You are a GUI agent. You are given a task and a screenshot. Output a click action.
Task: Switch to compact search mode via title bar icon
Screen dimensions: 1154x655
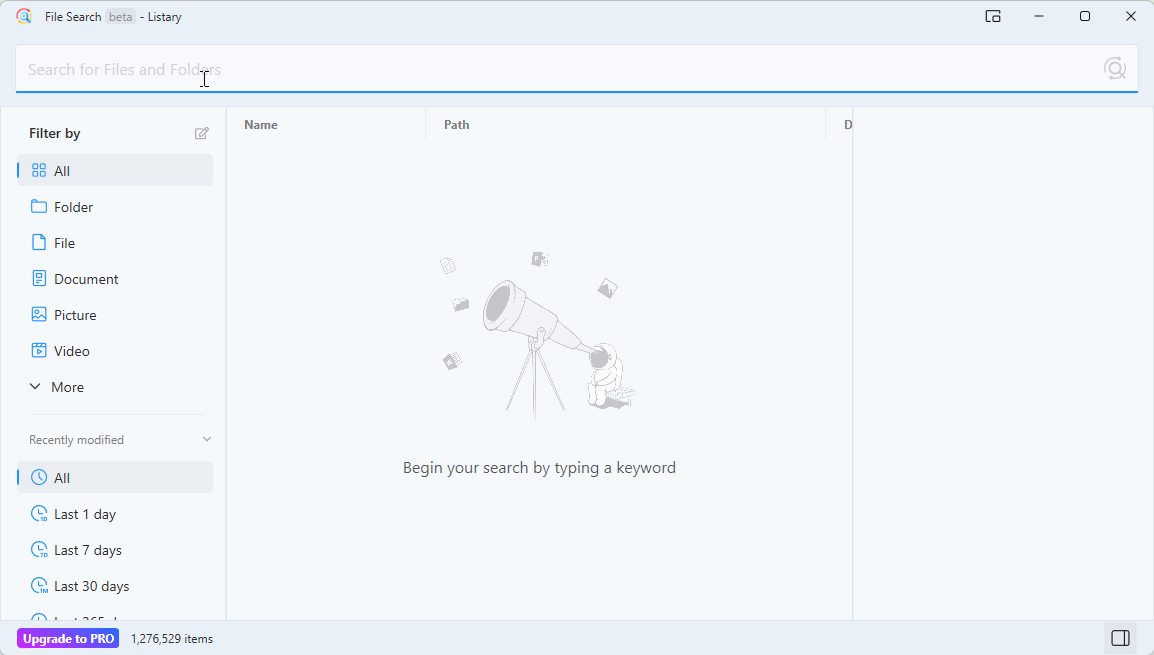pos(993,16)
